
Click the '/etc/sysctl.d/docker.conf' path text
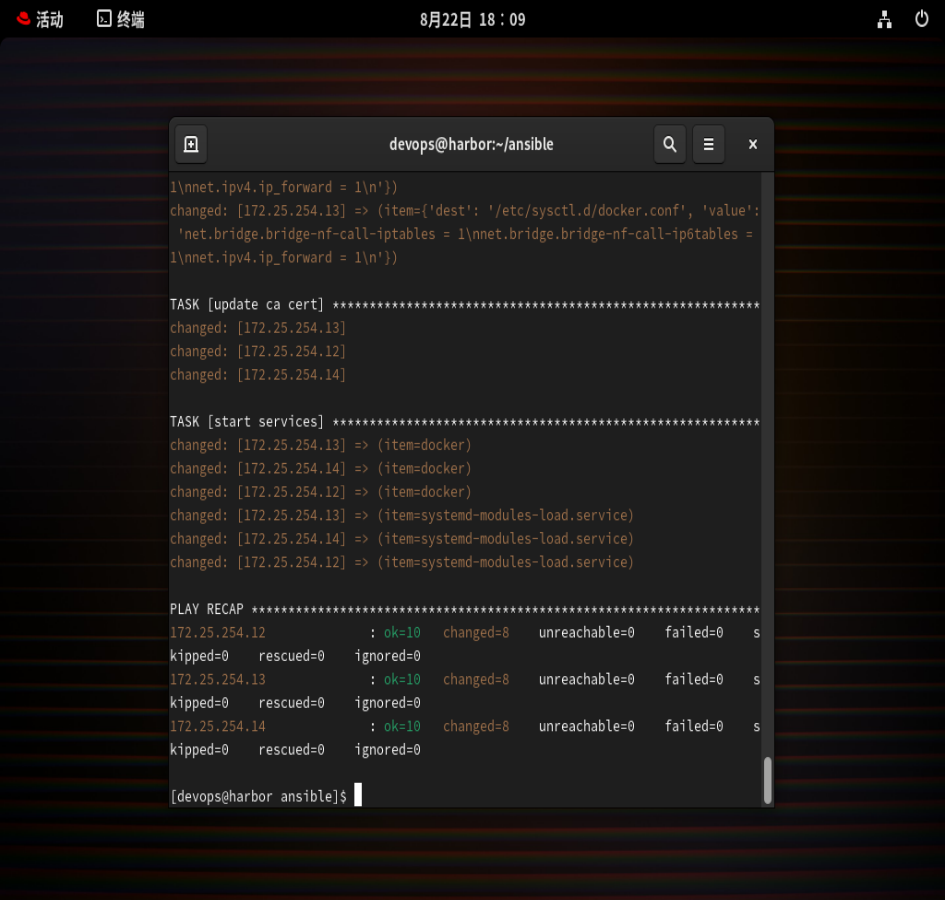click(586, 211)
